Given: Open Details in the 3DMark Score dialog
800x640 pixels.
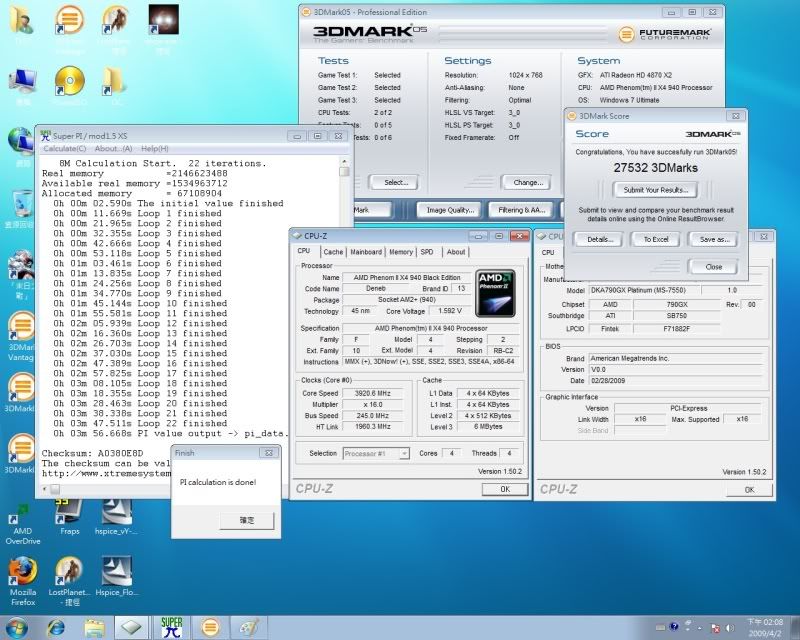Looking at the screenshot, I should pos(599,239).
